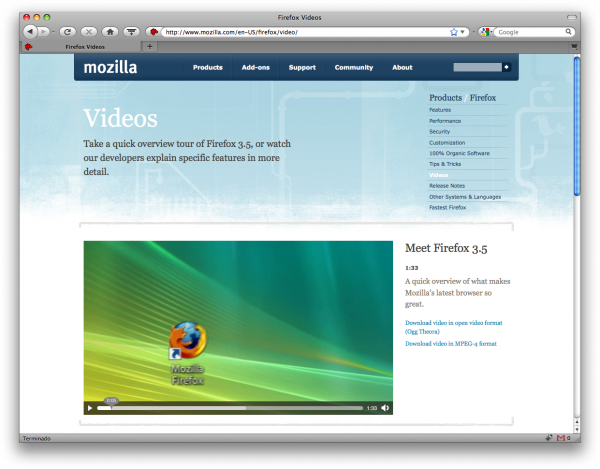Open the Release Notes link

coord(447,186)
